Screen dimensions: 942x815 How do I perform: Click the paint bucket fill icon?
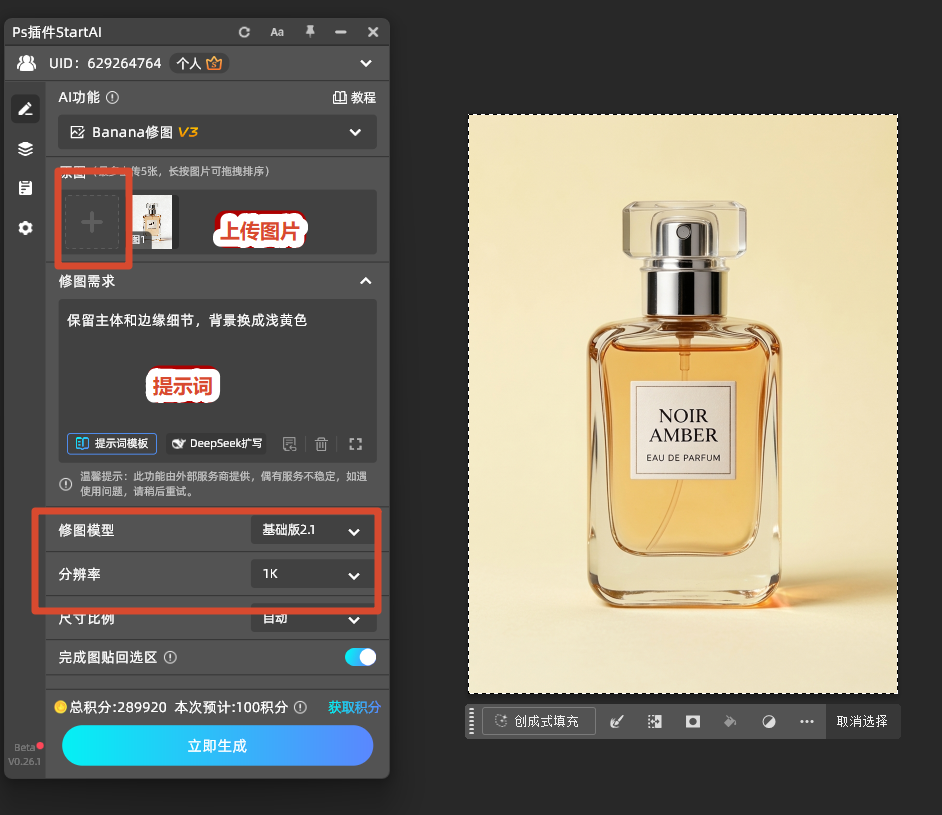click(731, 721)
